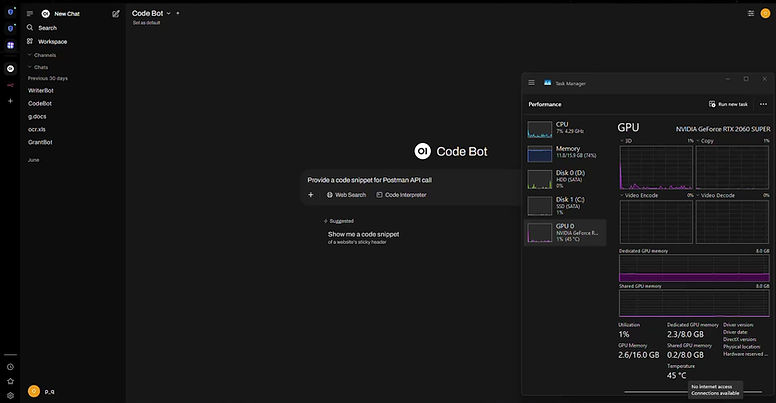
Task: Select Memory in Task Manager performance list
Action: [x=565, y=153]
